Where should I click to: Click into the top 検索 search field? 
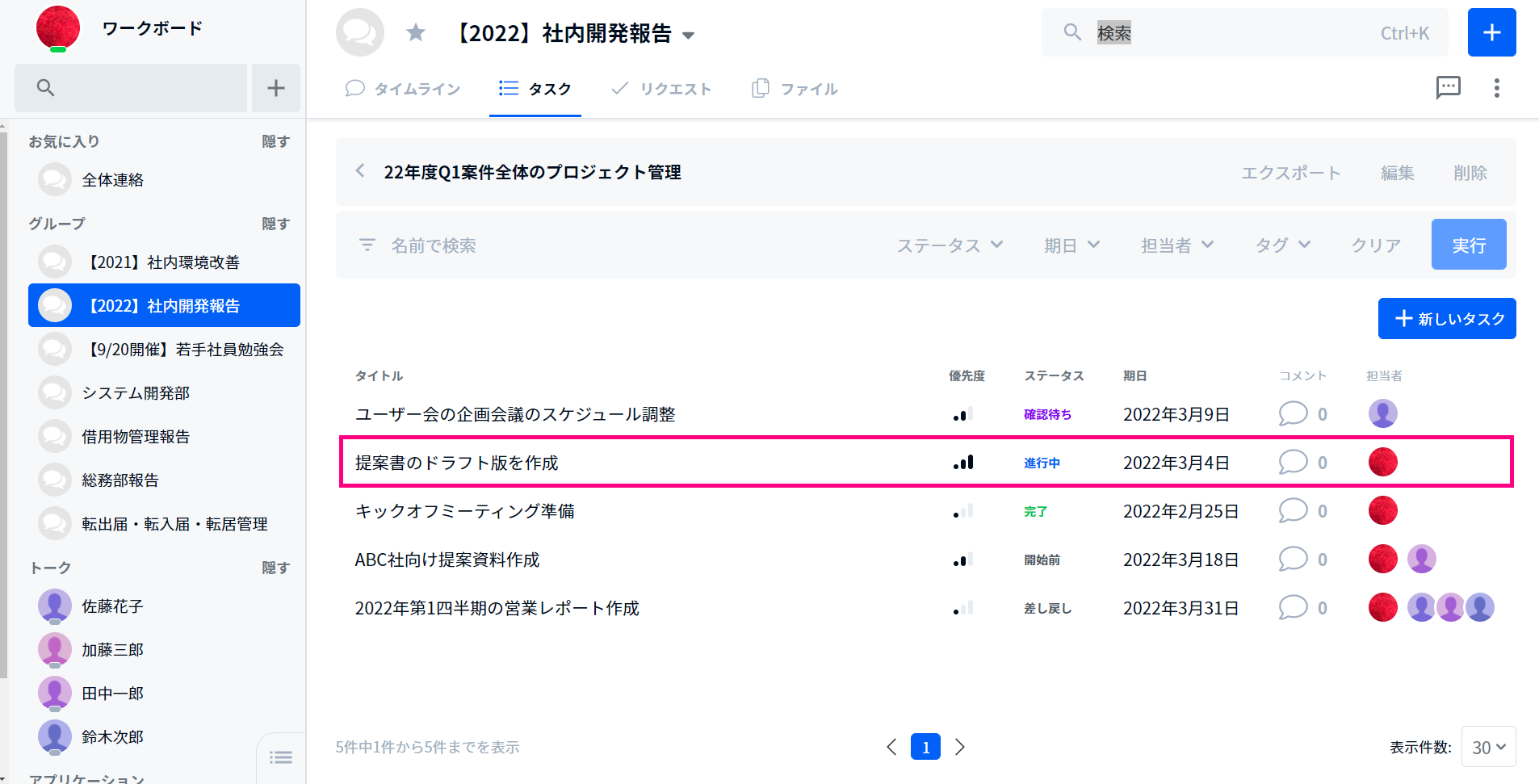click(x=1243, y=32)
